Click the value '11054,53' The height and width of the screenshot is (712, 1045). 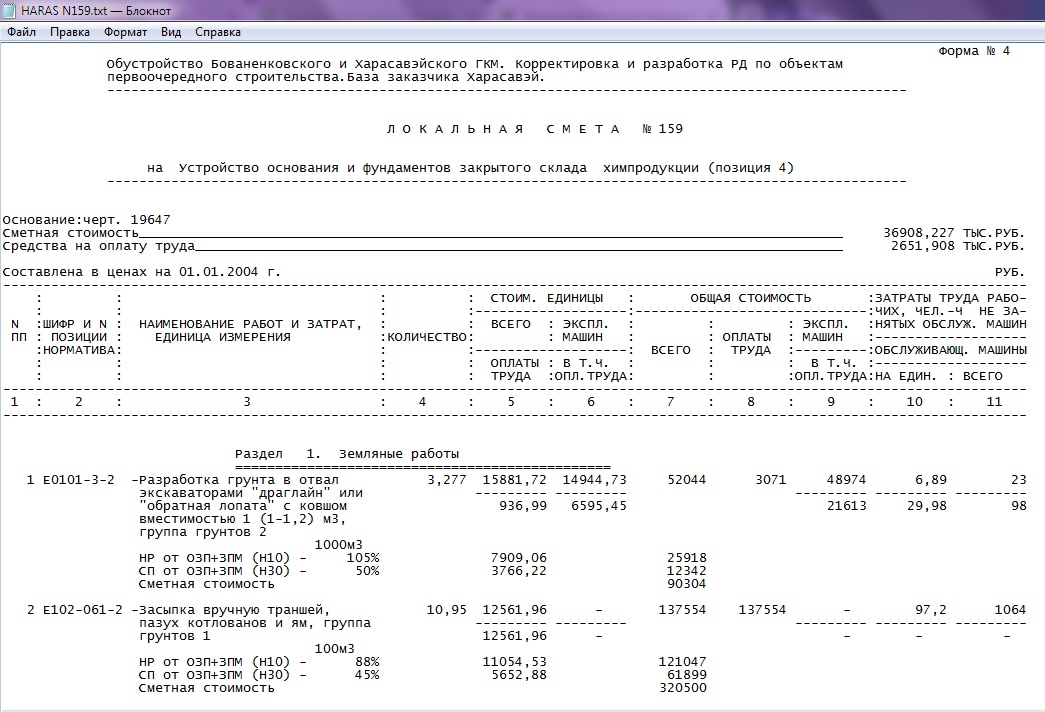tap(515, 662)
